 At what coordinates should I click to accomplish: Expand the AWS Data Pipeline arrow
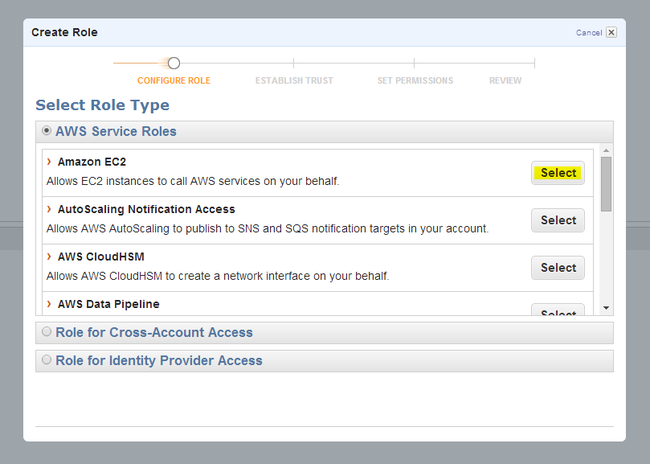(49, 303)
